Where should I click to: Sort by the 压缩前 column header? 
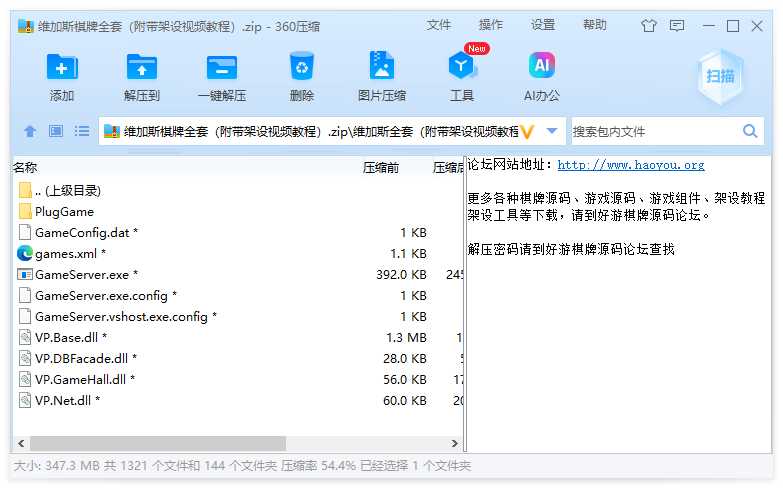point(381,168)
